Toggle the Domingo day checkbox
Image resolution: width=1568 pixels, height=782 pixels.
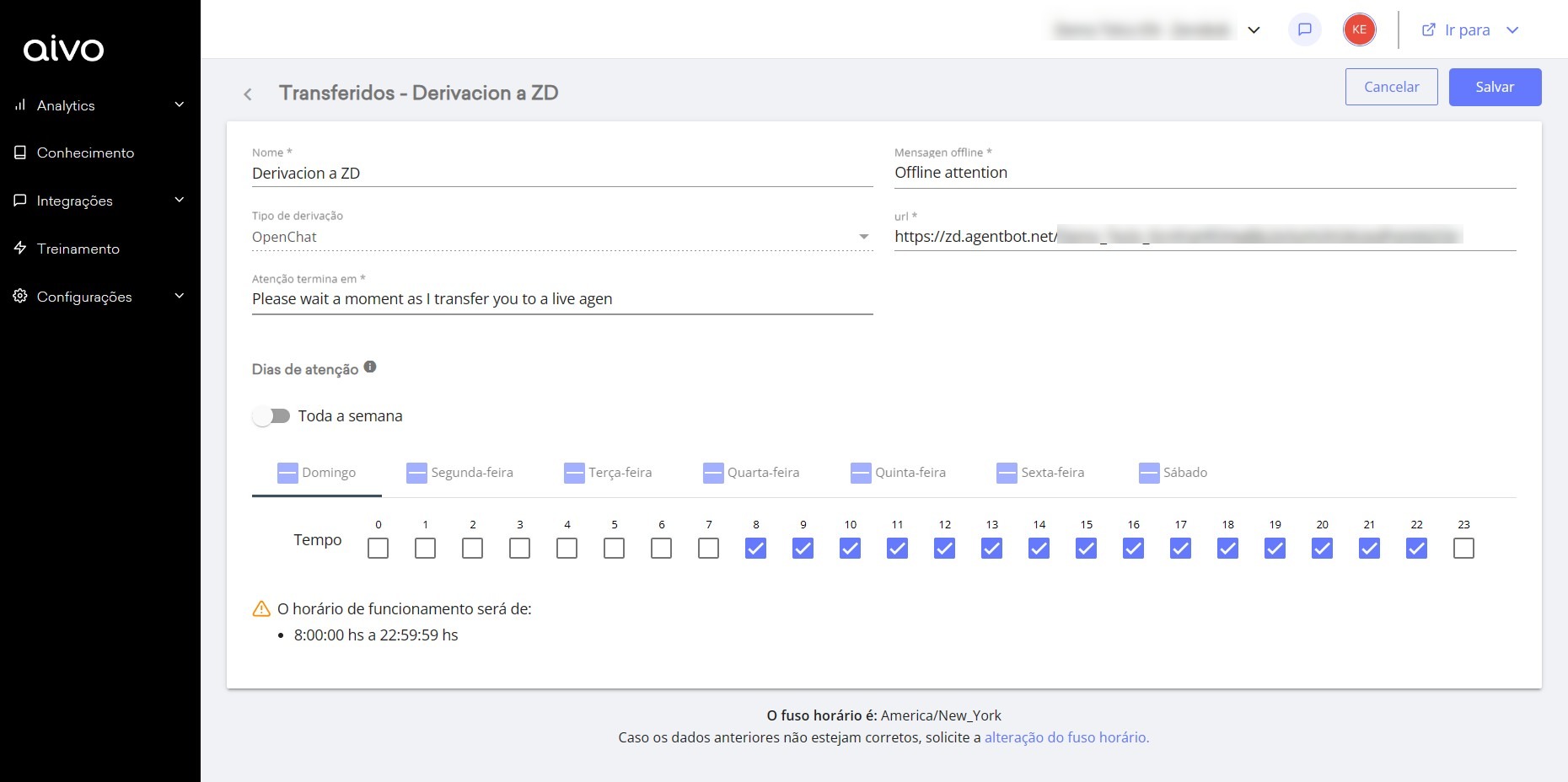click(x=287, y=473)
